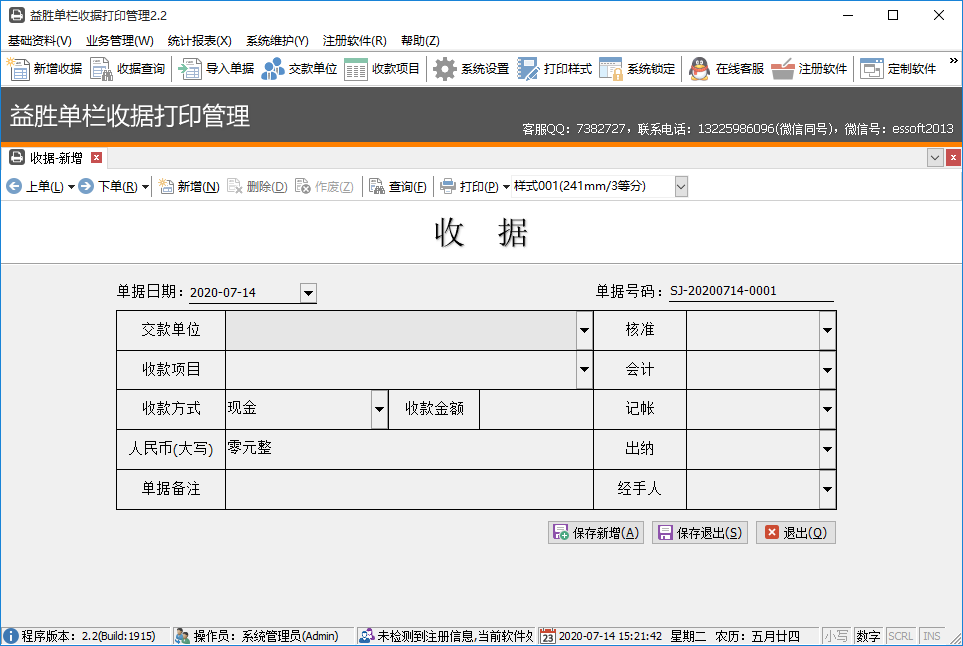Open the 打印样式 toolbar item

554,69
